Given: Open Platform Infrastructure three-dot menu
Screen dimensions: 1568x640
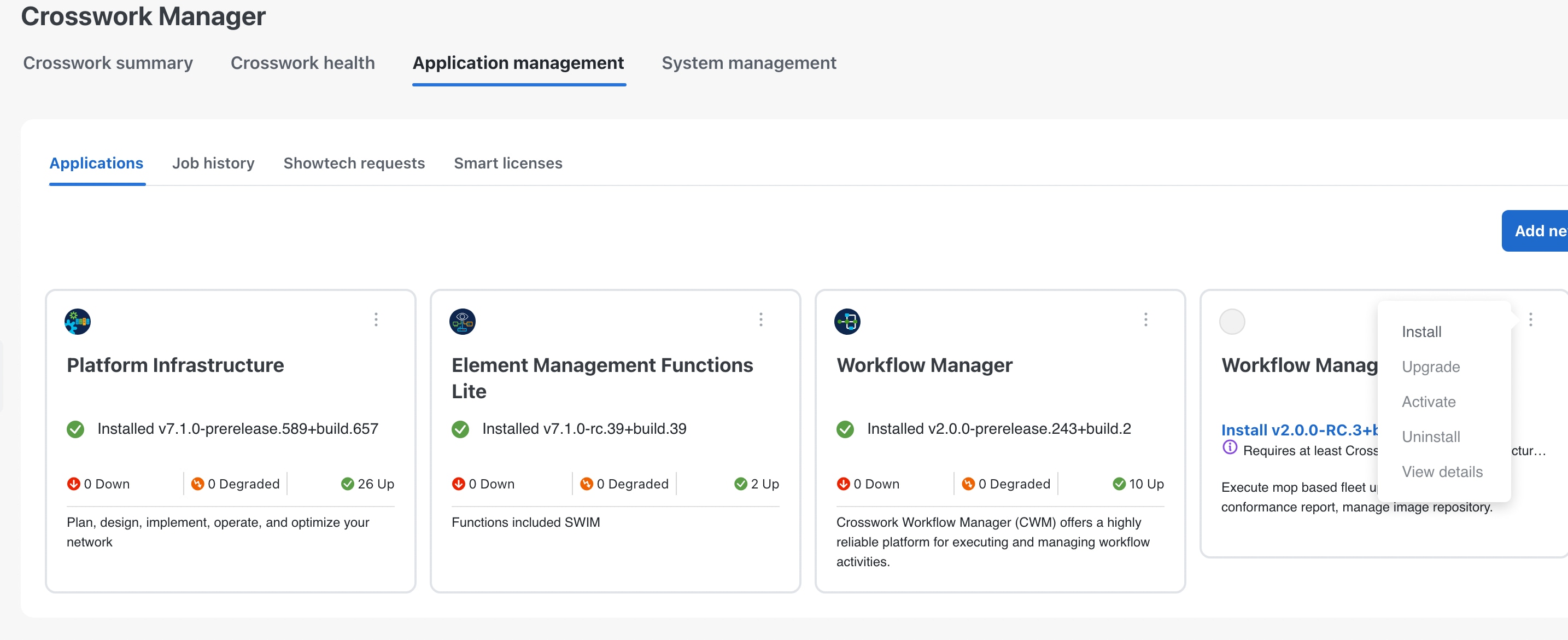Looking at the screenshot, I should point(376,319).
